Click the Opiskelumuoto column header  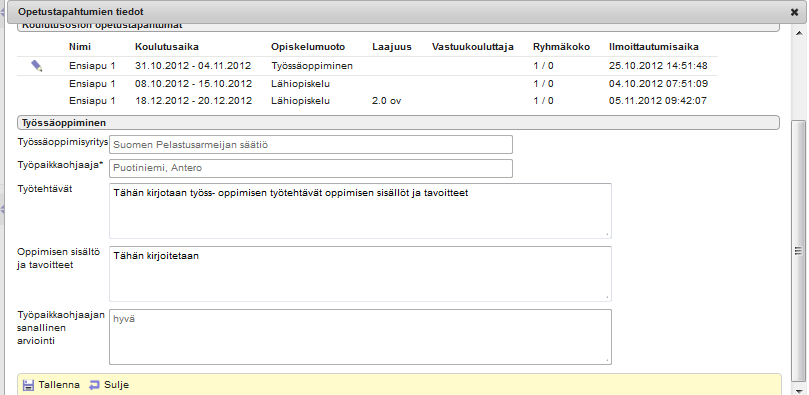coord(308,47)
